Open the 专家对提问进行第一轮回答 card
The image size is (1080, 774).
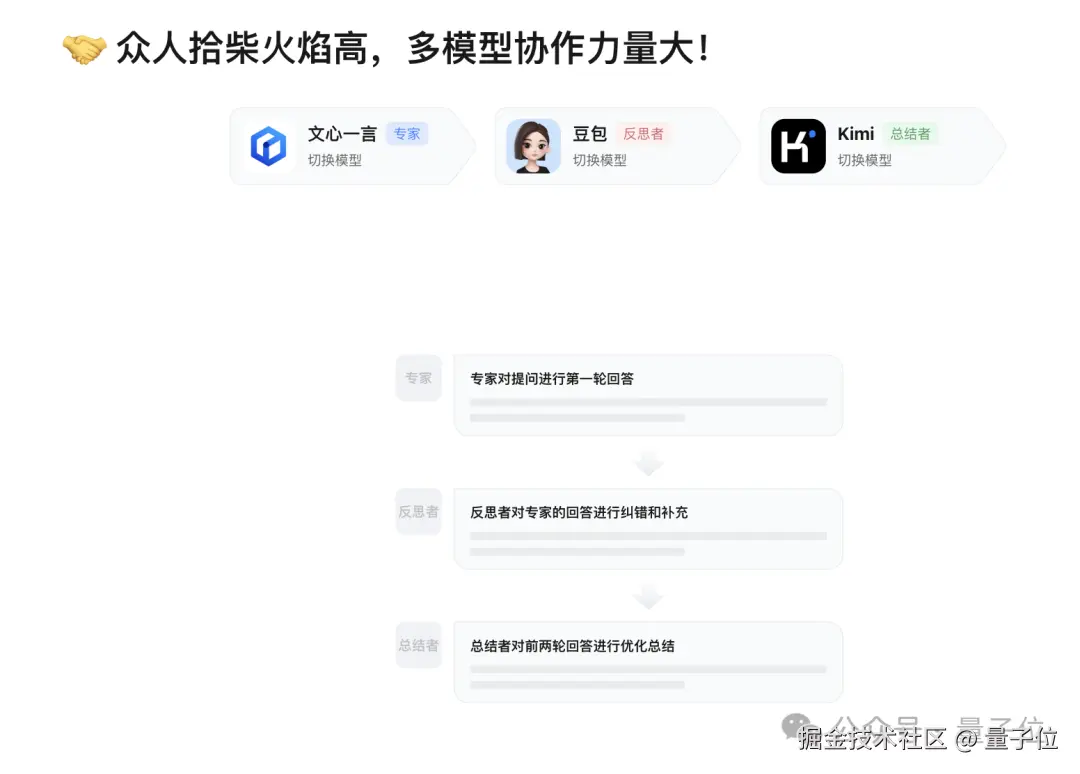point(648,395)
